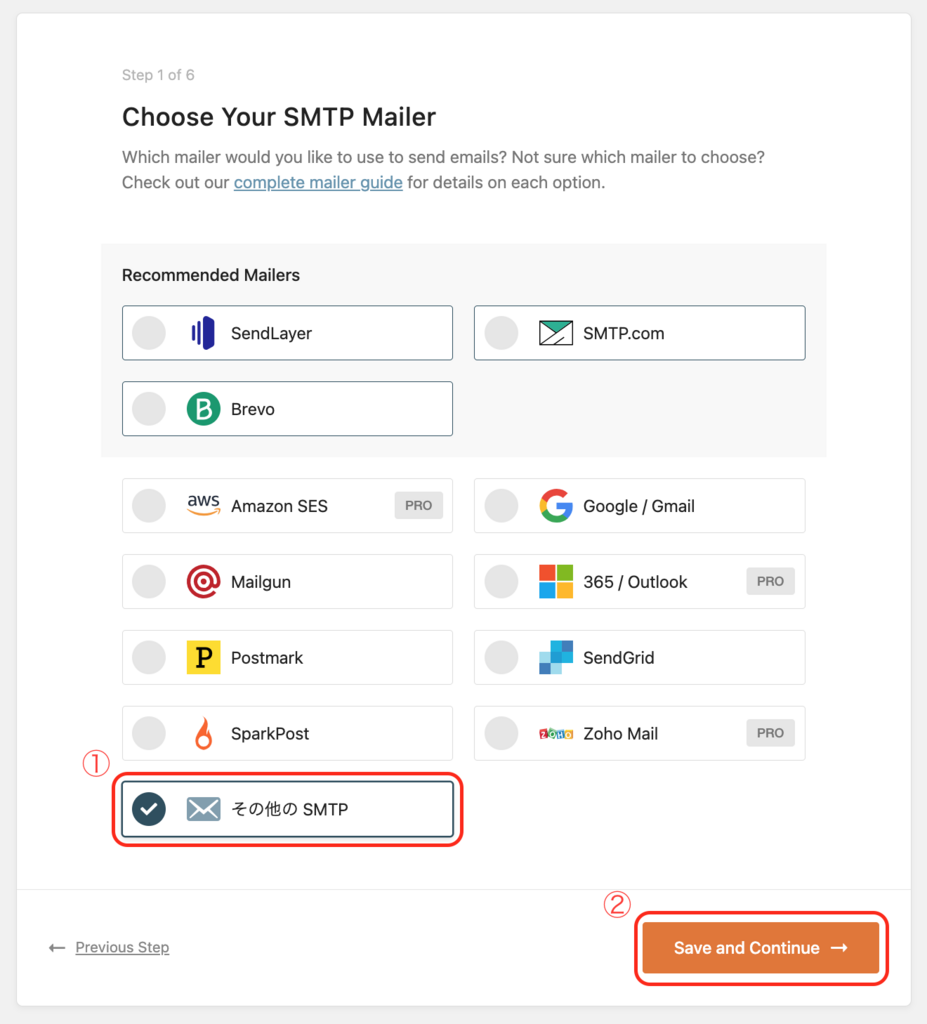Select the SendLayer radio button
Screen dimensions: 927x1024
click(x=149, y=333)
